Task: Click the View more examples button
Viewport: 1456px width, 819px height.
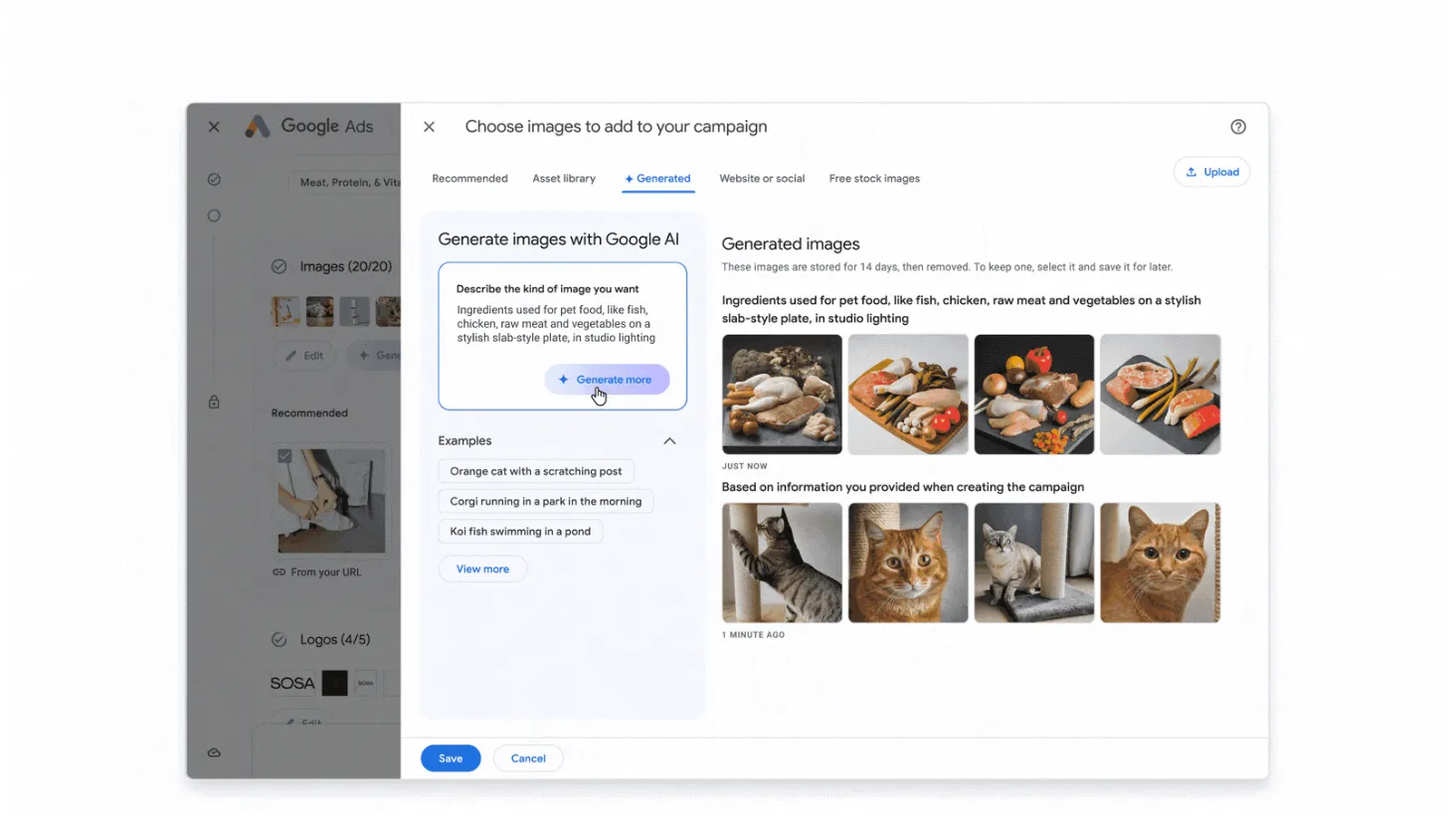Action: pyautogui.click(x=482, y=569)
